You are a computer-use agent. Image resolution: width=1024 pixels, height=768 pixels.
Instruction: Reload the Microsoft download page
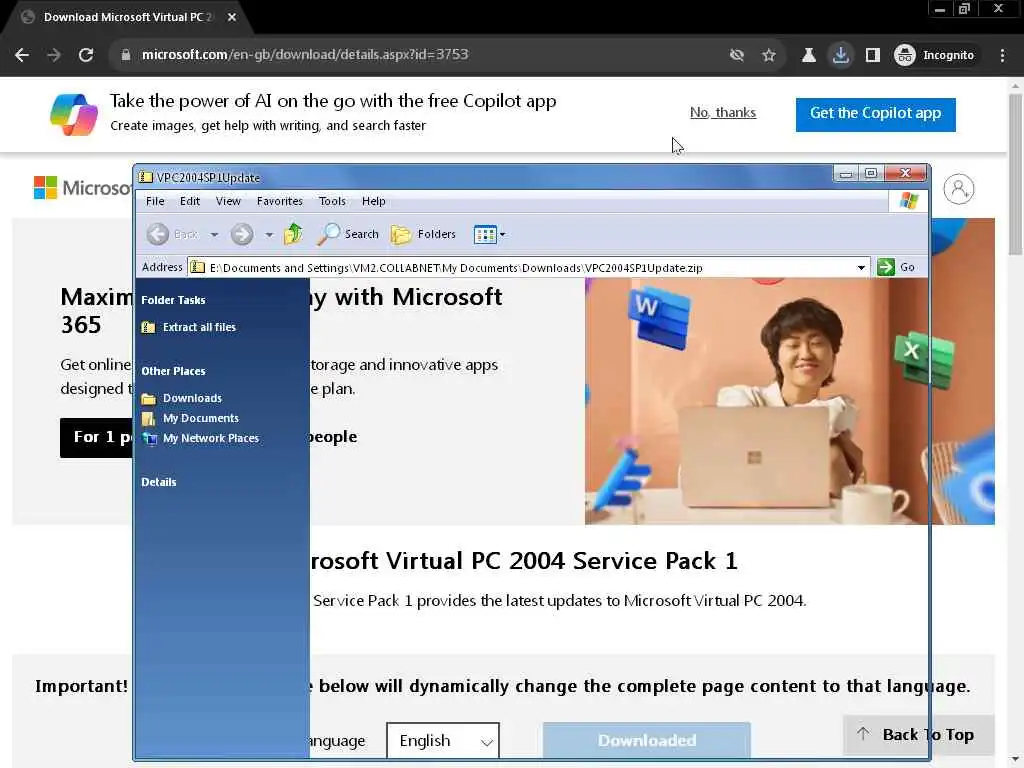pos(86,55)
